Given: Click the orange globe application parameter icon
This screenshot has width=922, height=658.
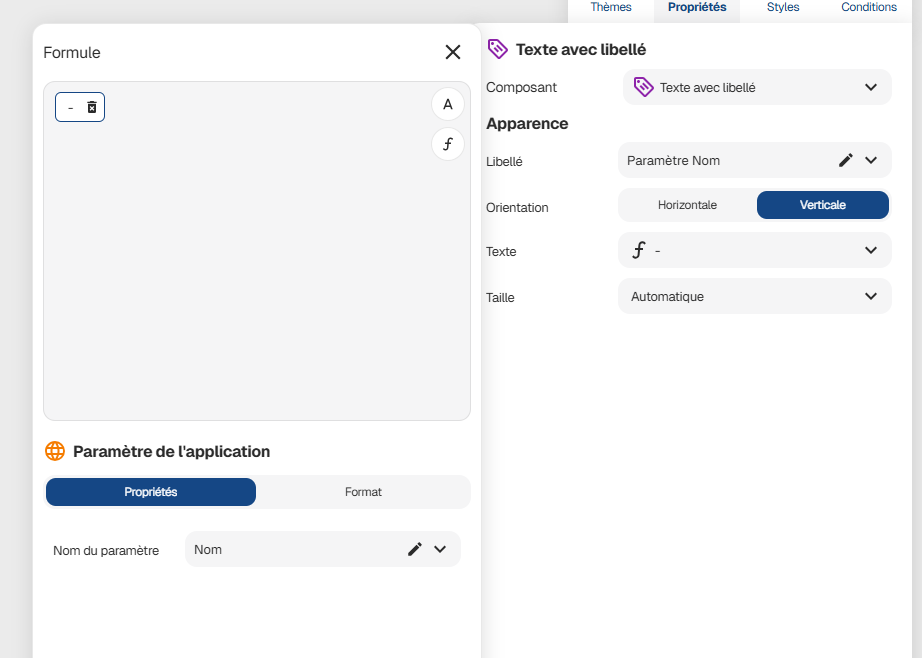Looking at the screenshot, I should [x=55, y=451].
